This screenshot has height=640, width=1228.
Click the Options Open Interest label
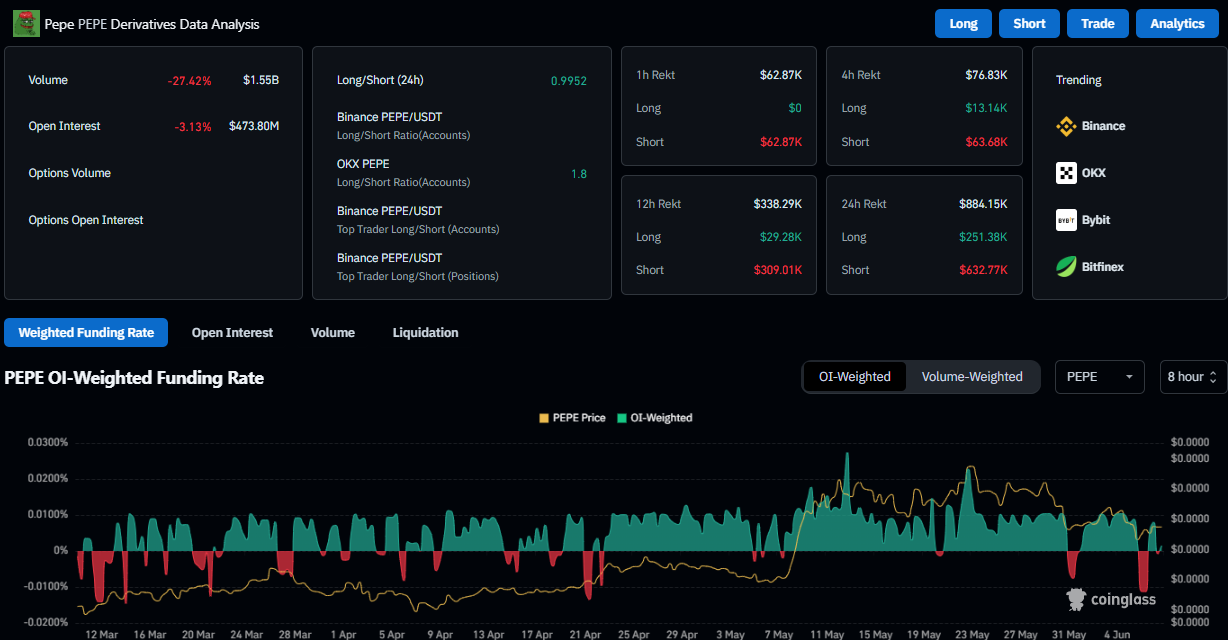click(x=86, y=220)
